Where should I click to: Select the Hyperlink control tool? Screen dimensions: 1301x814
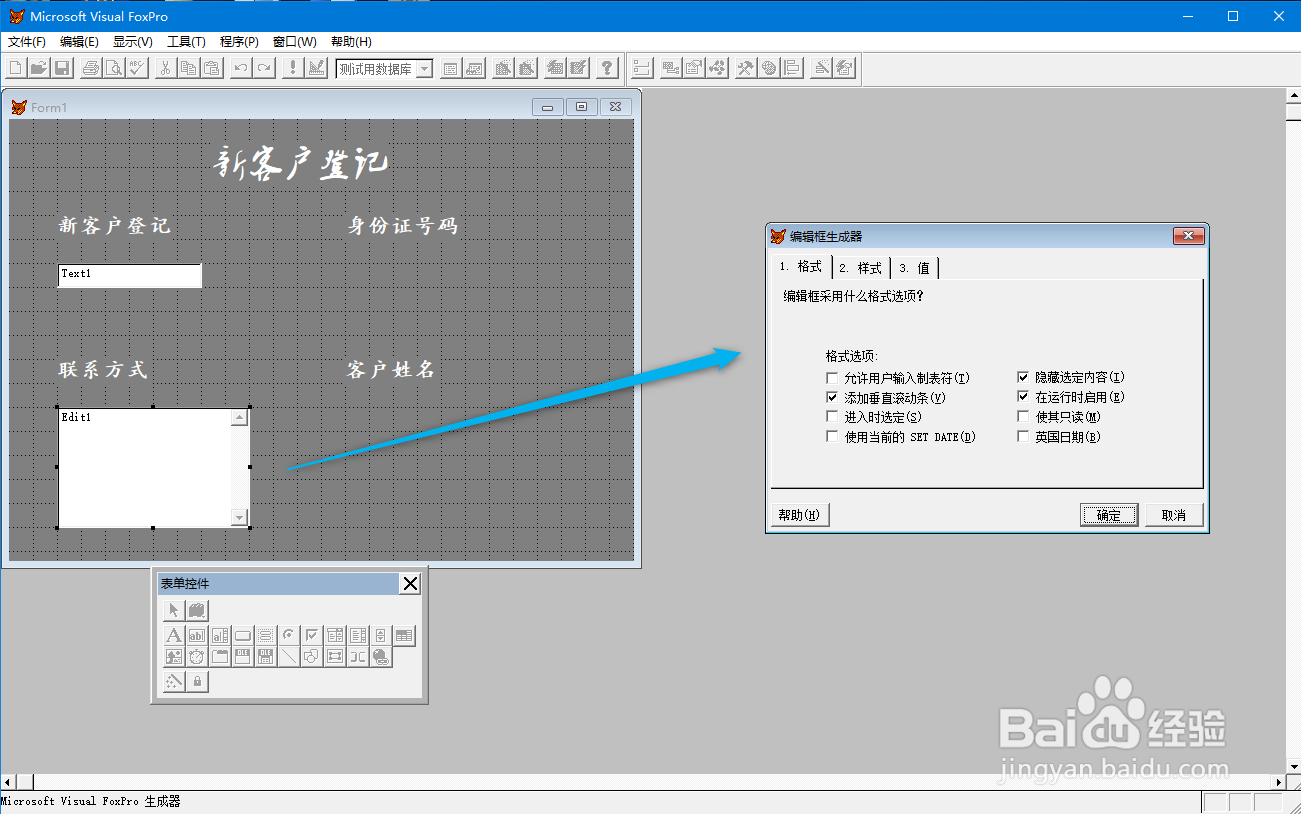click(381, 657)
